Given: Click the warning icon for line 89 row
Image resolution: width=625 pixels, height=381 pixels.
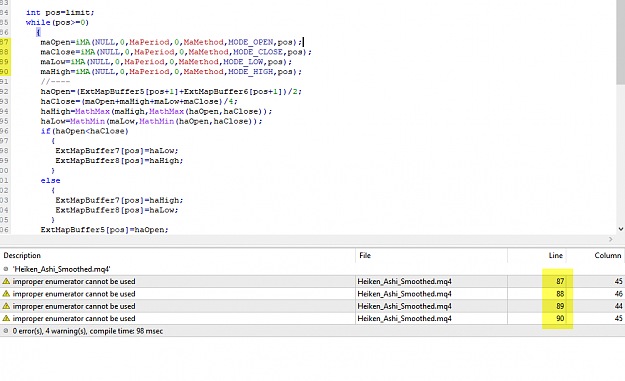Looking at the screenshot, I should point(6,306).
